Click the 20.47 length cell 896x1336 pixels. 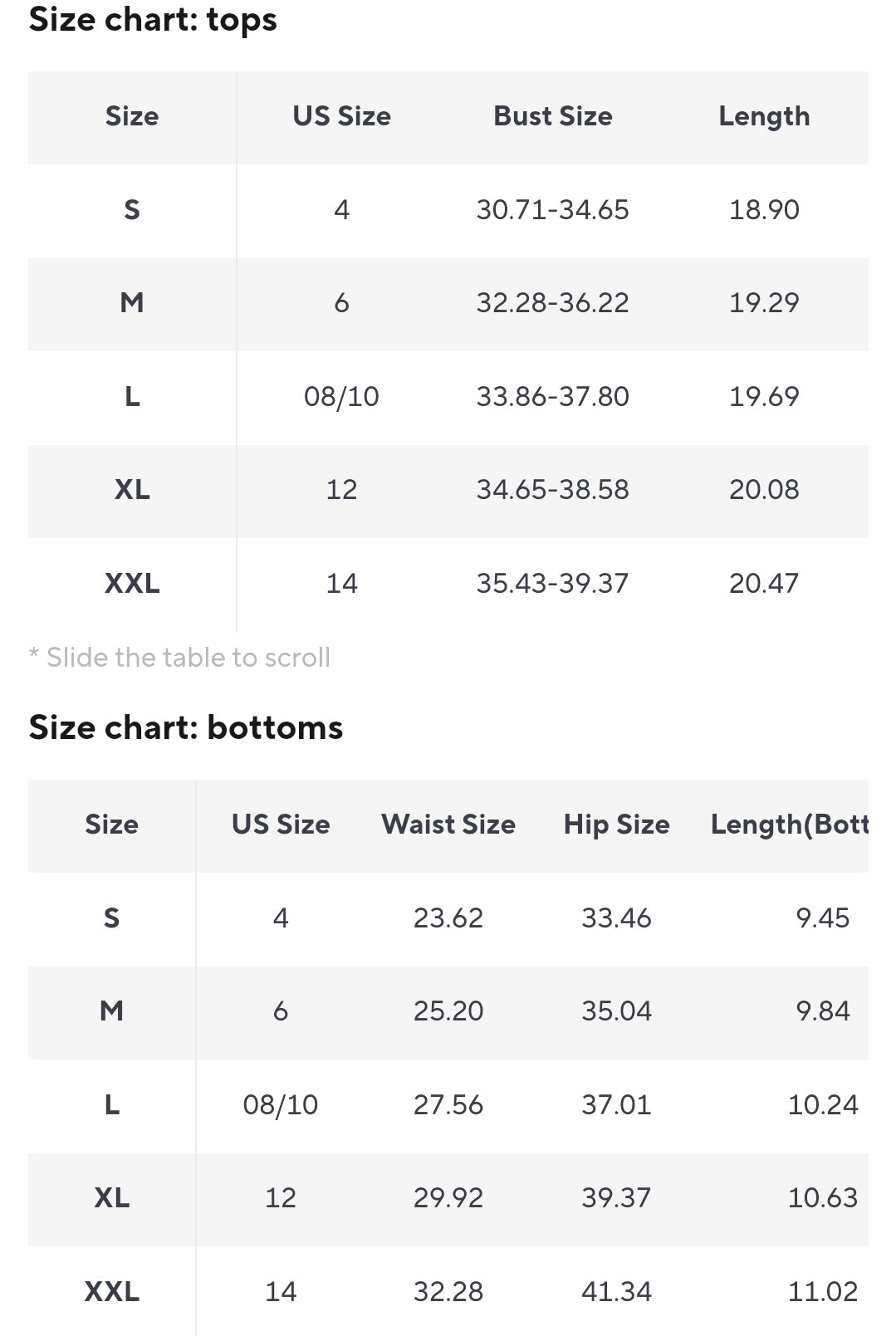[x=764, y=584]
